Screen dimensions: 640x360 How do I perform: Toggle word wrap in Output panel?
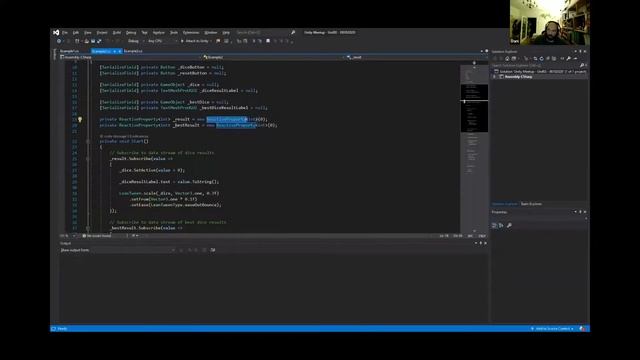[213, 250]
